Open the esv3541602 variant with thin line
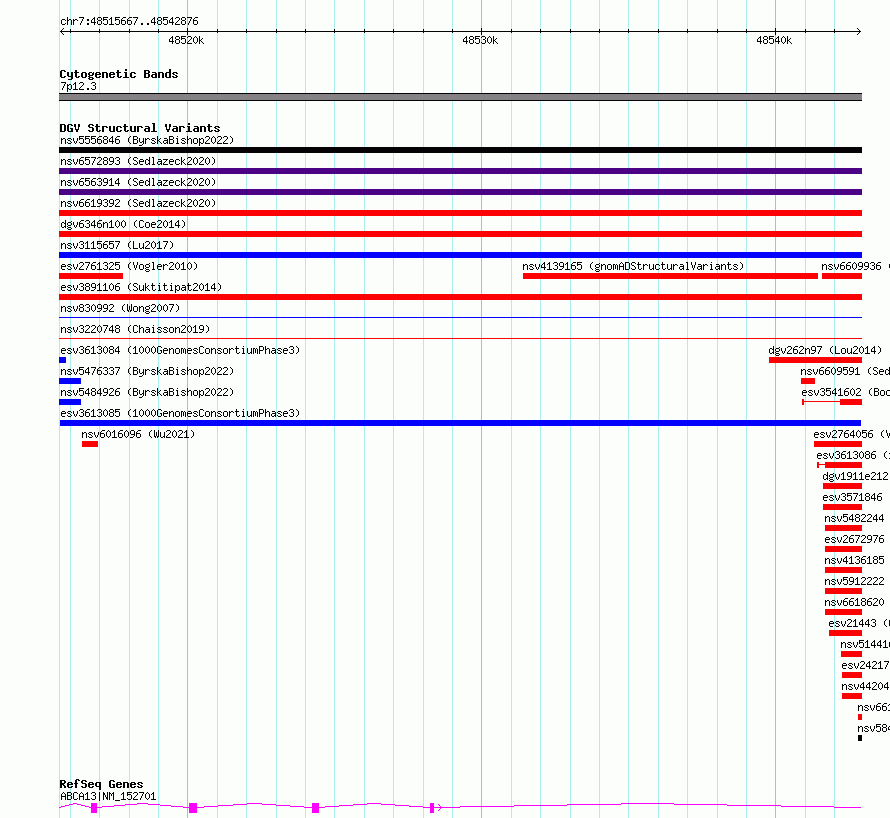Viewport: 890px width, 818px height. pyautogui.click(x=832, y=402)
